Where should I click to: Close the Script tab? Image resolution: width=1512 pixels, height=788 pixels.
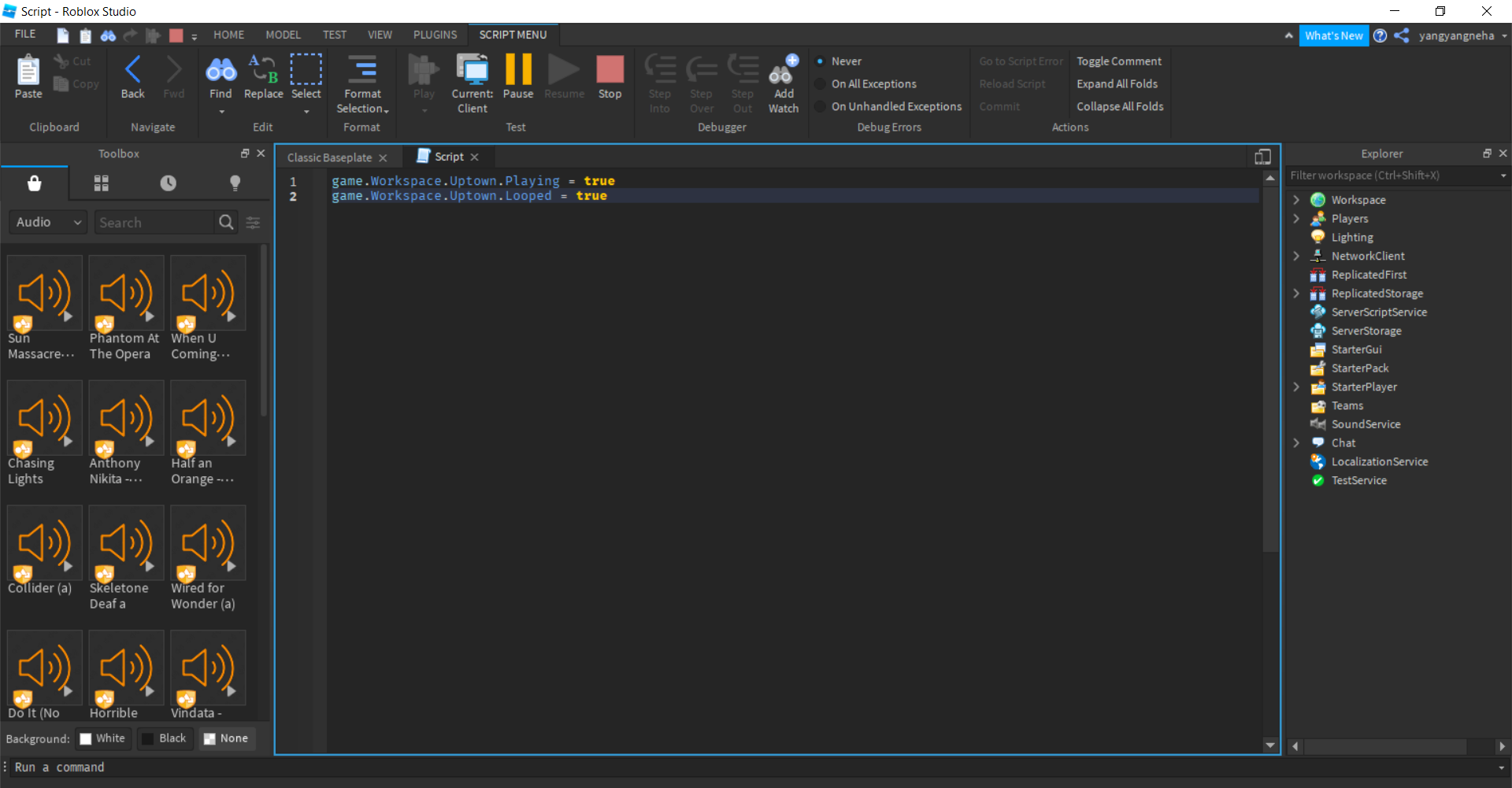point(475,157)
